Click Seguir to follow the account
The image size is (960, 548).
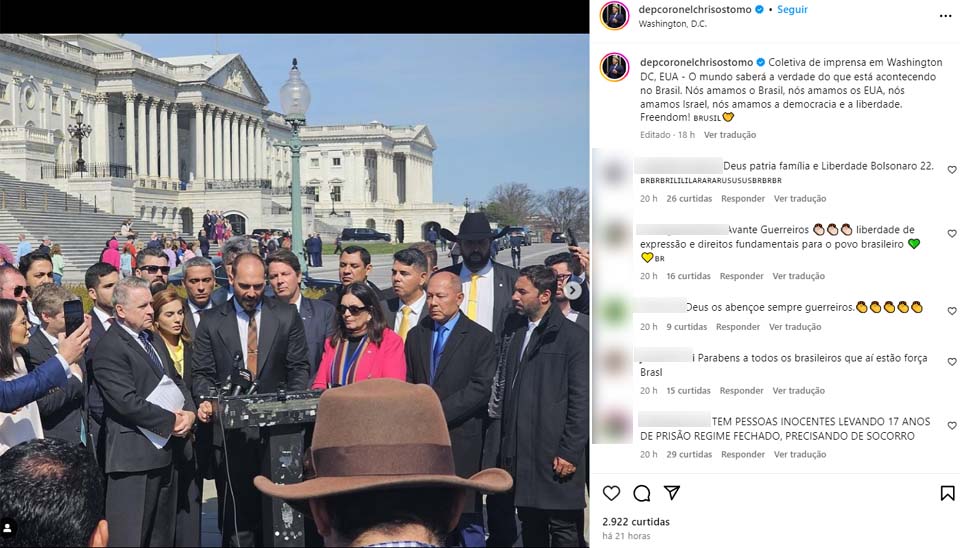point(792,9)
